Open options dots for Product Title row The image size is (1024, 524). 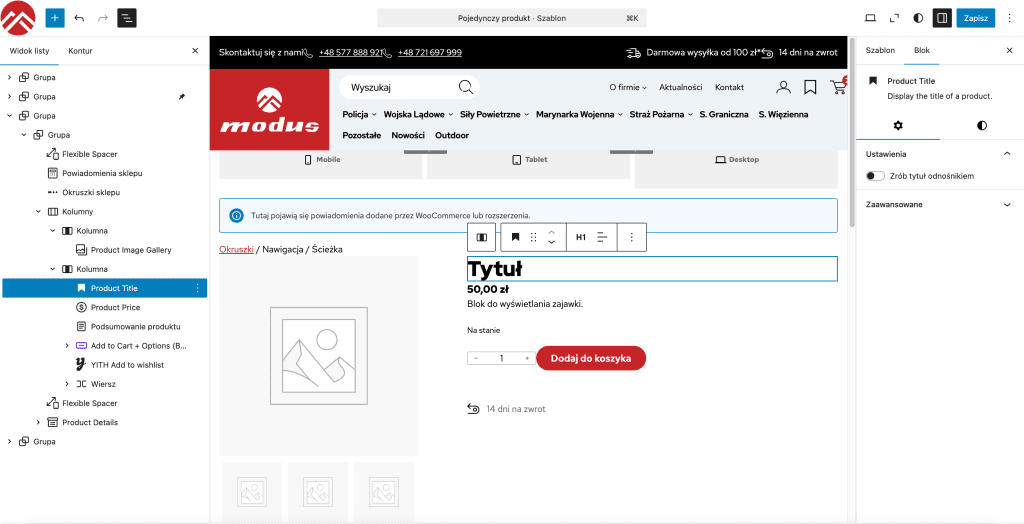click(198, 288)
